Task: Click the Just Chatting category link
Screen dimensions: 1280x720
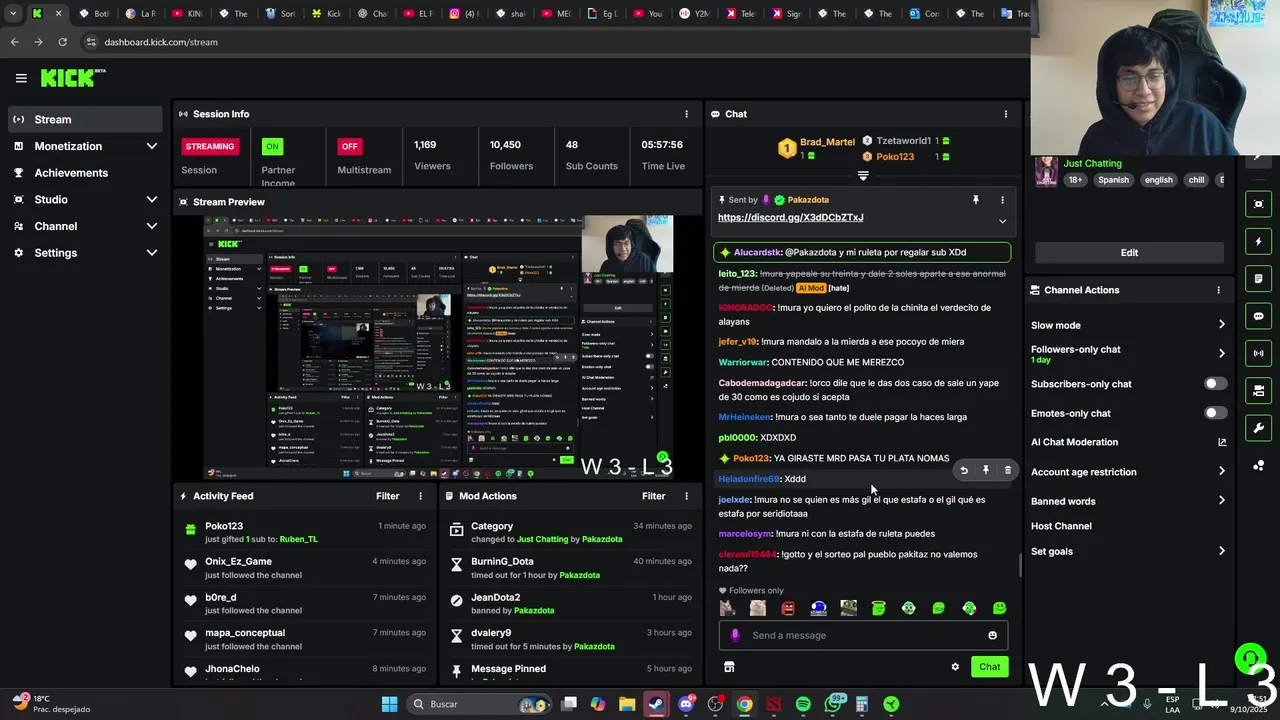Action: click(1092, 163)
